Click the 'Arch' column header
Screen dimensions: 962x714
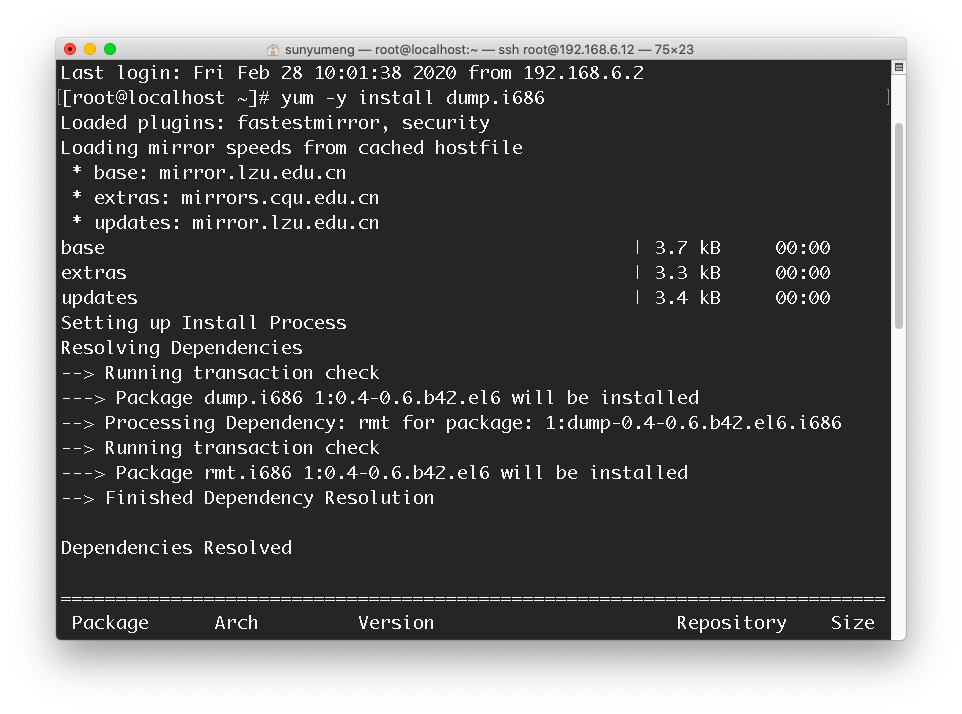pos(236,623)
